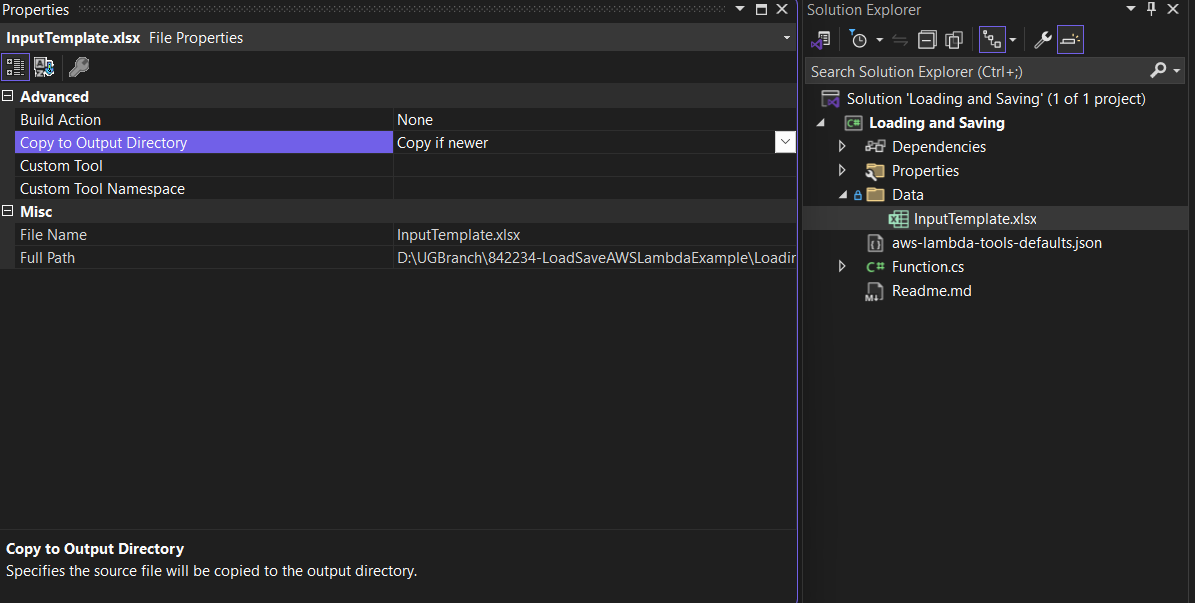Select the Solution 'Loading and Saving' node

click(x=995, y=99)
